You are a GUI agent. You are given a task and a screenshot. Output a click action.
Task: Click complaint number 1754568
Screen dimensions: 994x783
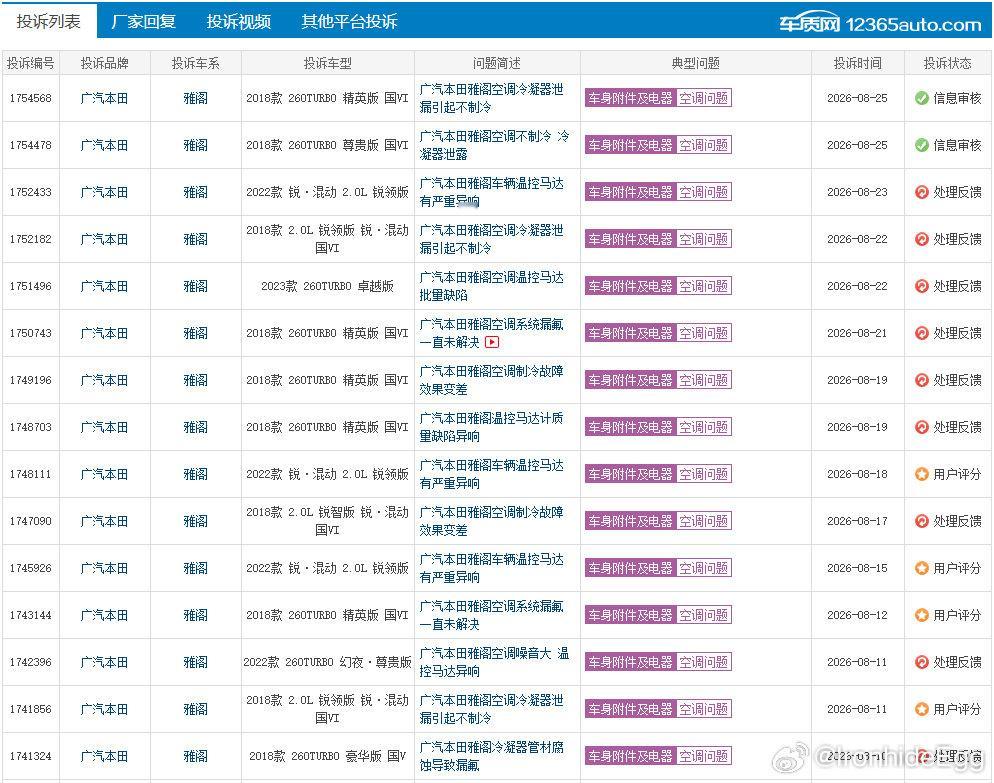click(x=30, y=98)
